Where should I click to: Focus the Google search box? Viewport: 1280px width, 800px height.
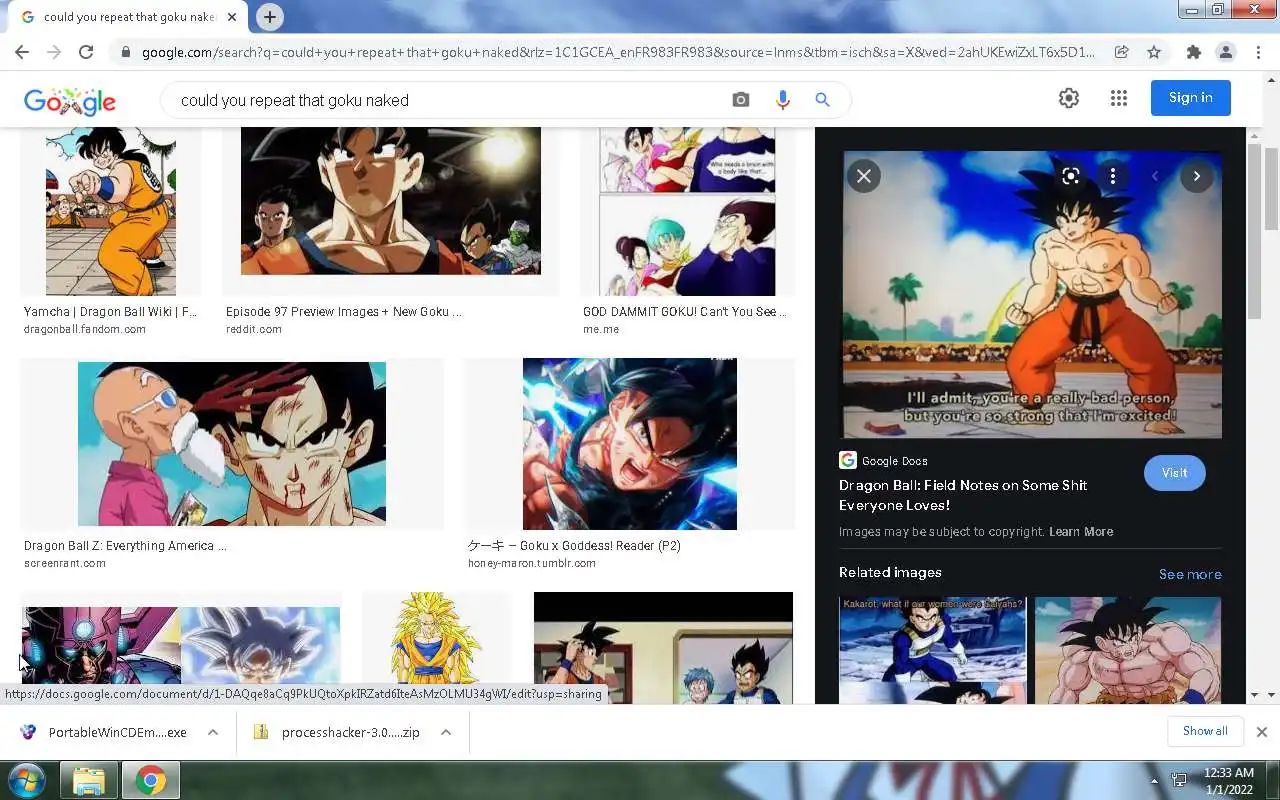pos(450,100)
